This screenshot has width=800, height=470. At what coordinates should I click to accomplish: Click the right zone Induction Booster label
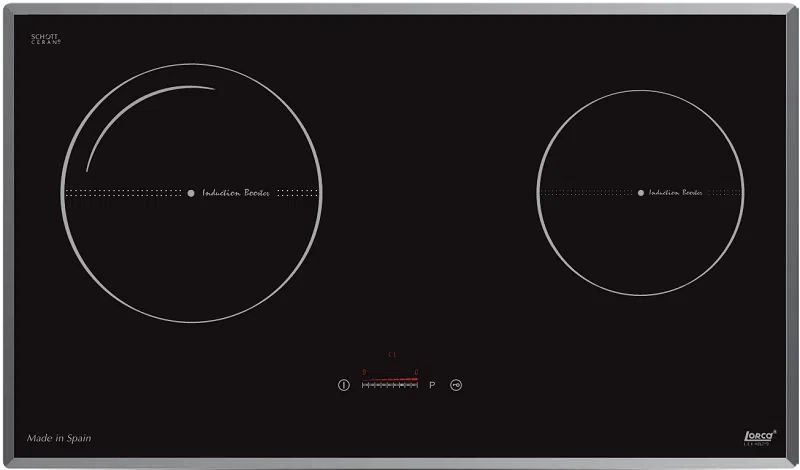coord(676,193)
